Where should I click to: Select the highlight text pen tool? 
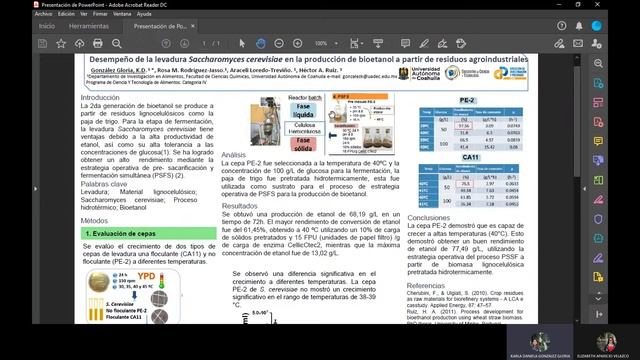(x=424, y=43)
